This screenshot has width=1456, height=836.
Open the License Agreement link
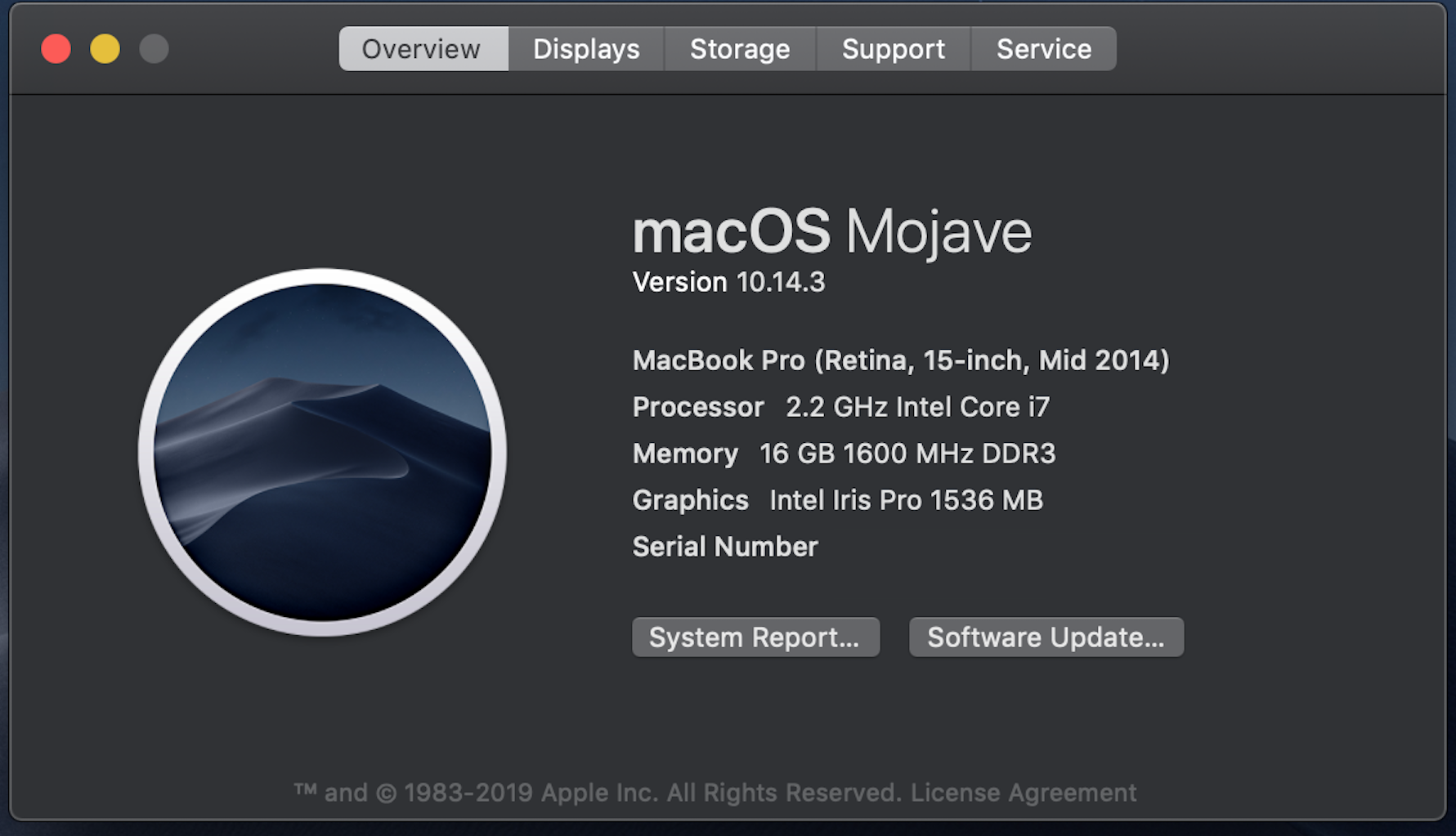[1024, 793]
